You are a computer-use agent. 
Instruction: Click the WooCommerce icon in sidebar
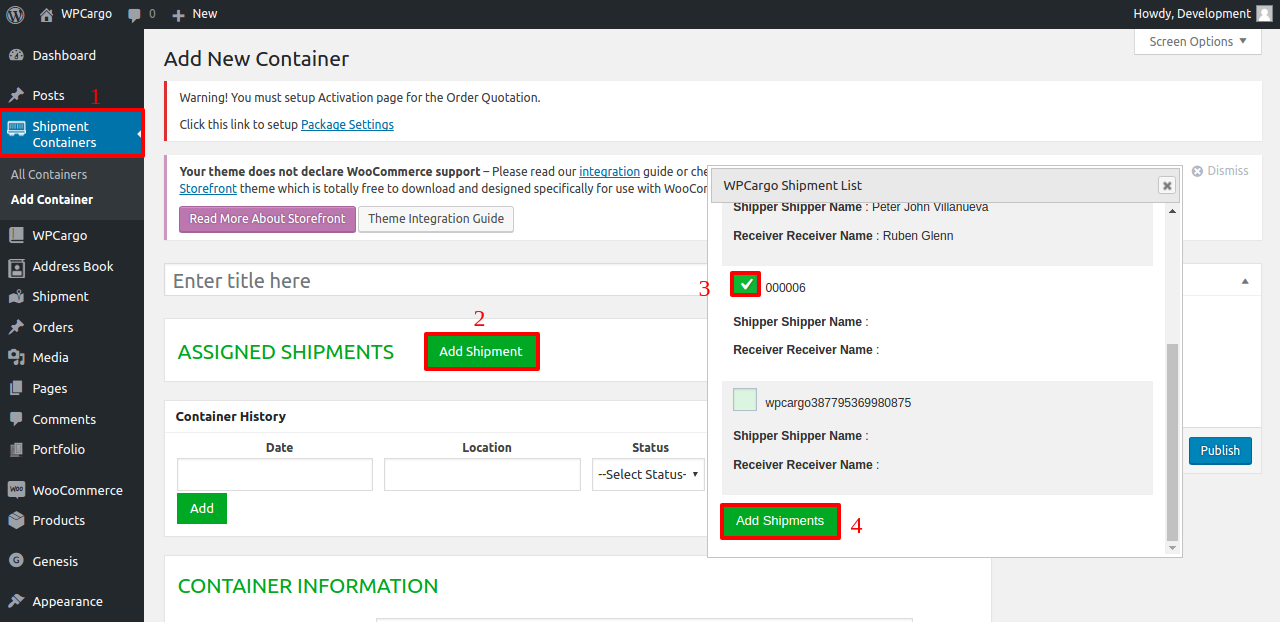click(16, 490)
